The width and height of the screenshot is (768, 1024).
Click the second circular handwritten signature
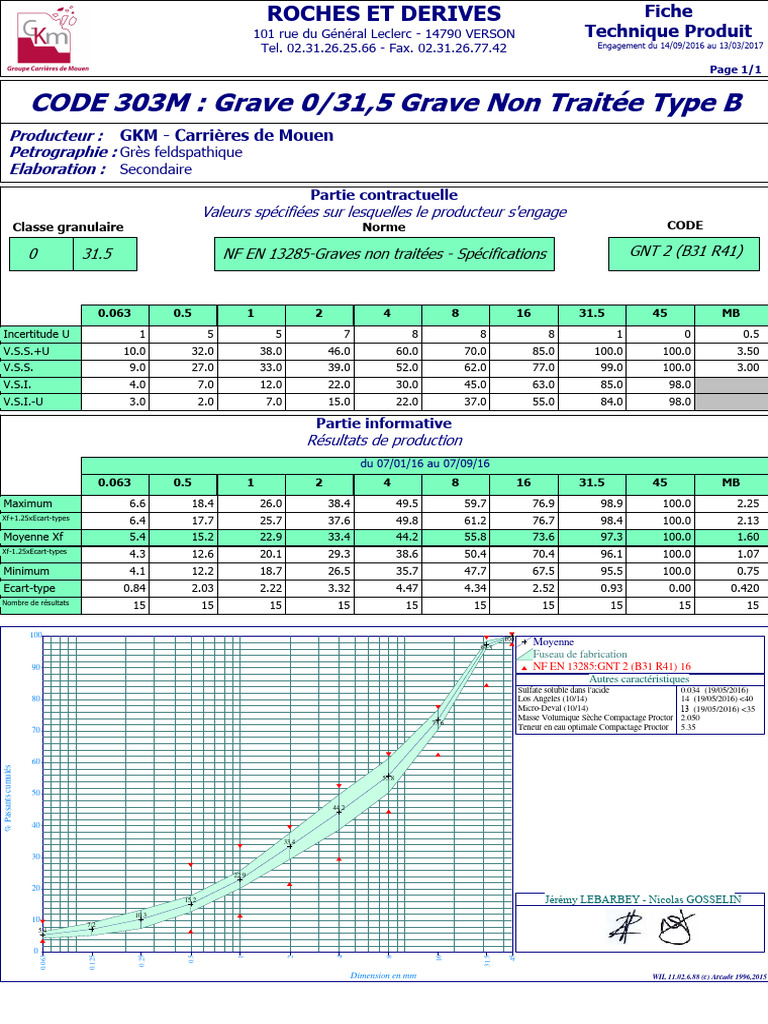pos(674,928)
